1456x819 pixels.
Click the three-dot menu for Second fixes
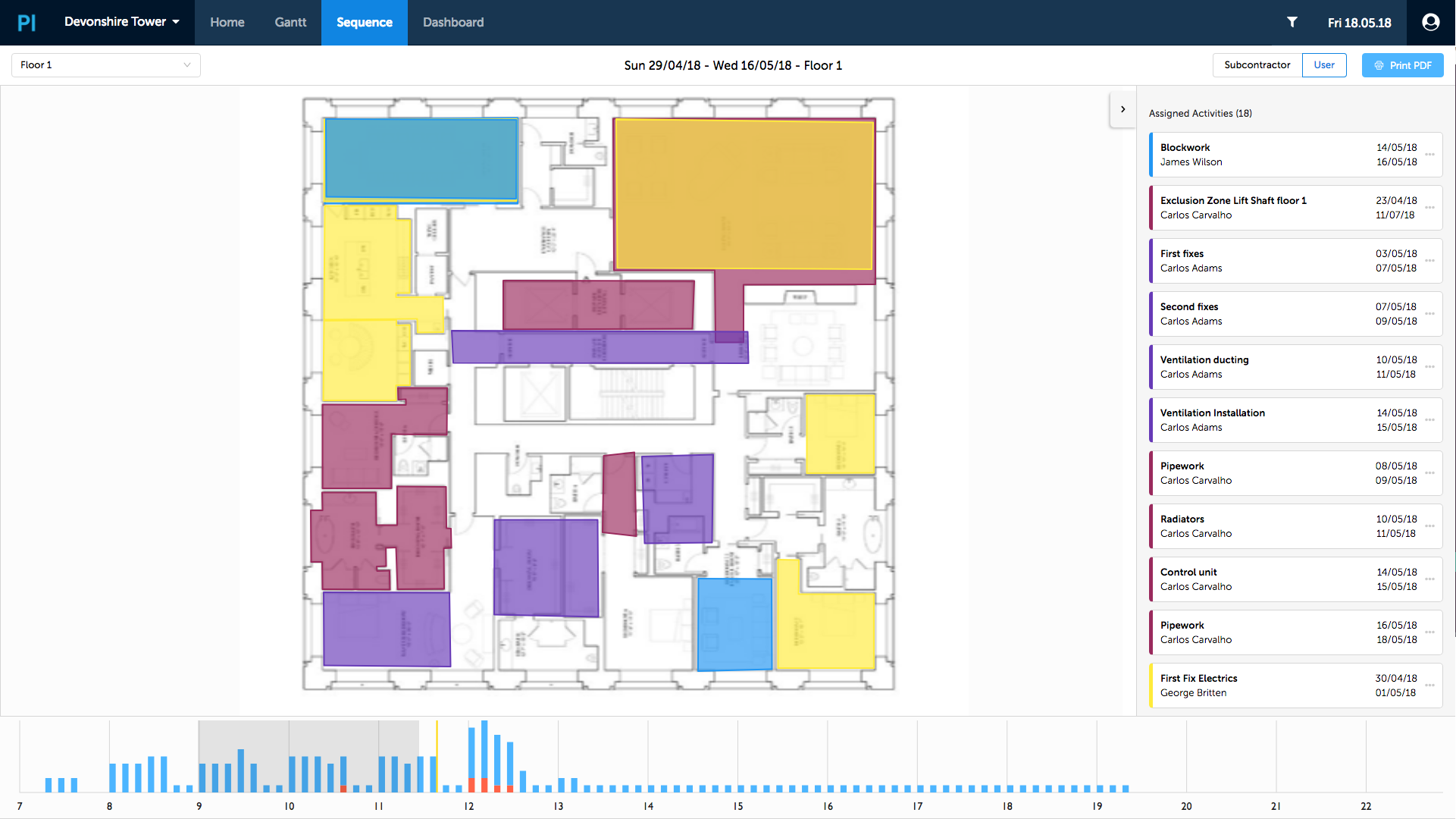tap(1430, 314)
